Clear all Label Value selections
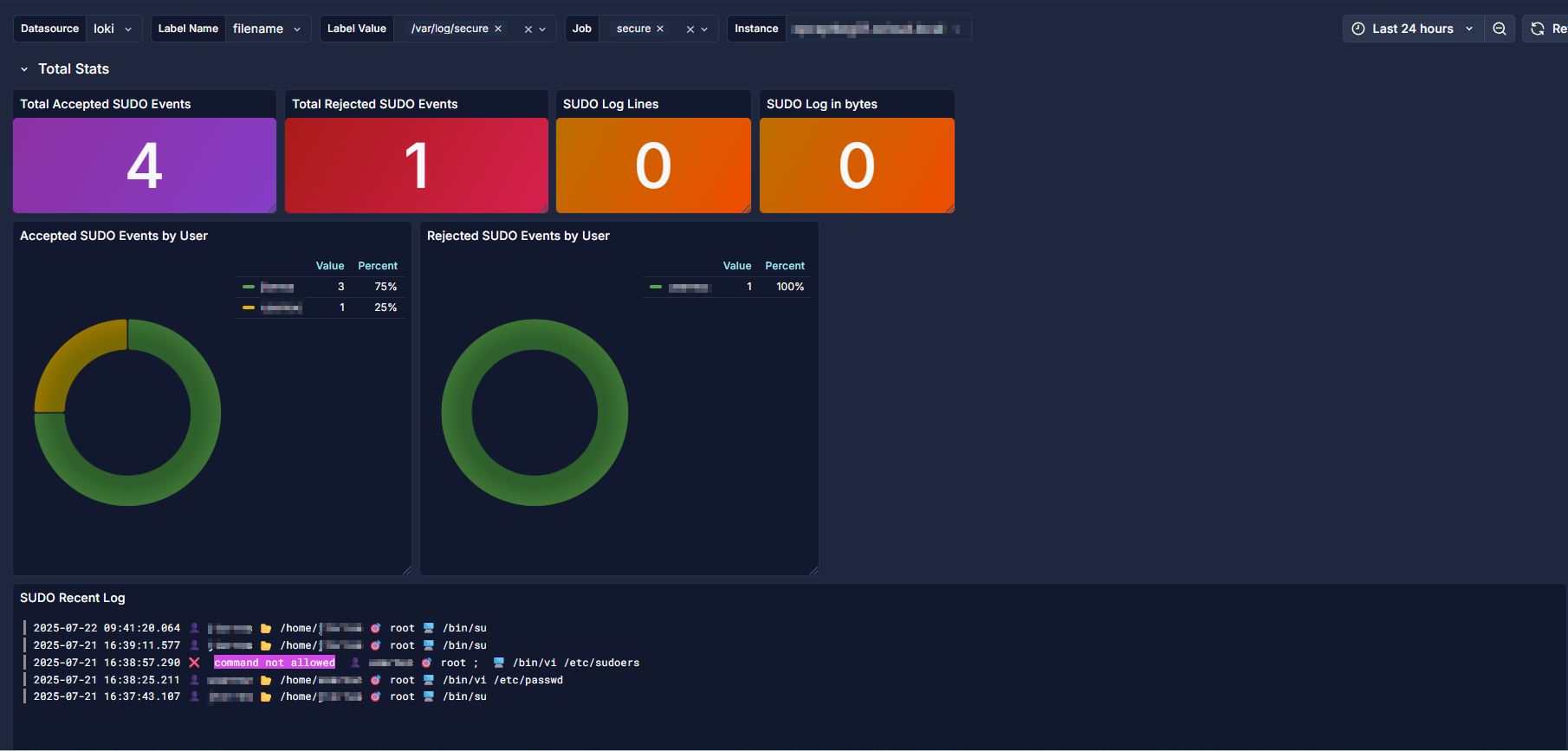 click(x=528, y=29)
